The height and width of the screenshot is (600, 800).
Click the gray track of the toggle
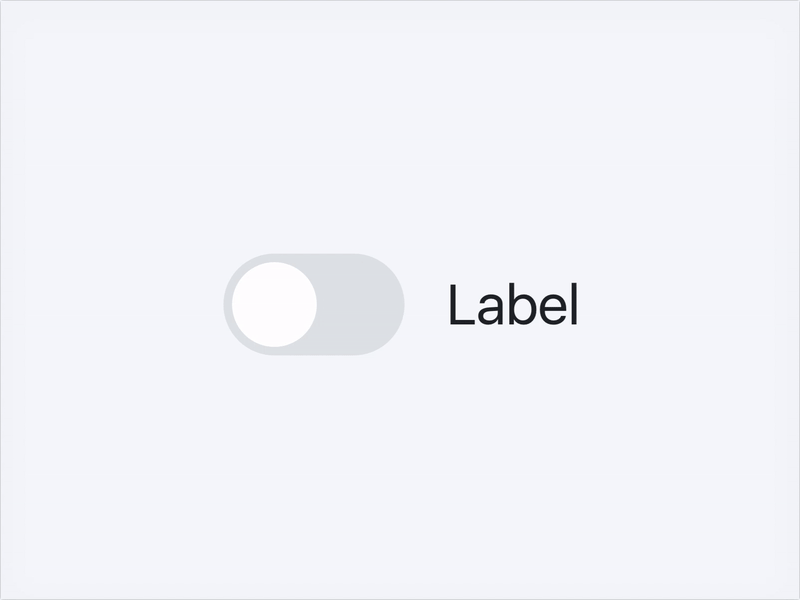[360, 305]
